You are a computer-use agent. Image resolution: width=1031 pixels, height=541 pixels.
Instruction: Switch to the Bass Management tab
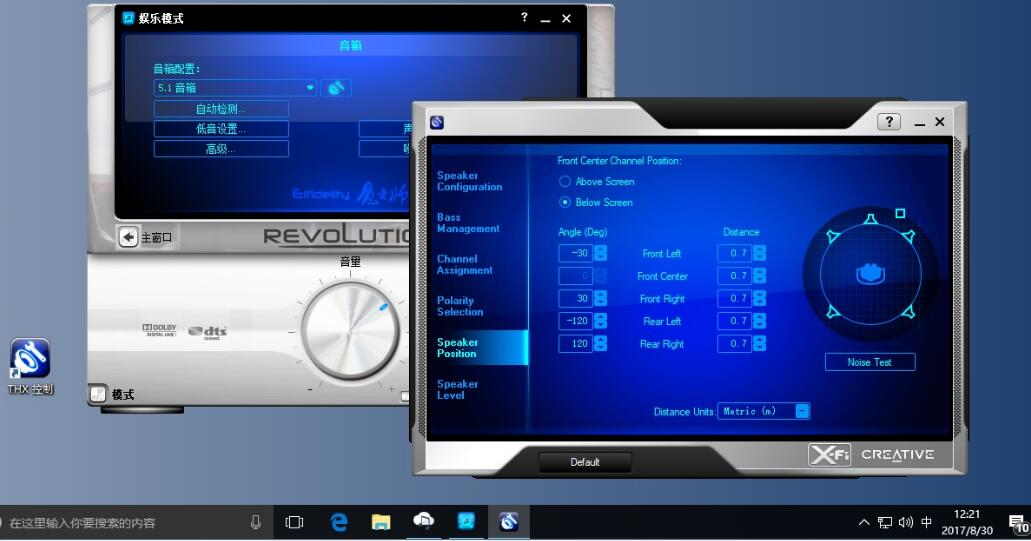[x=468, y=223]
